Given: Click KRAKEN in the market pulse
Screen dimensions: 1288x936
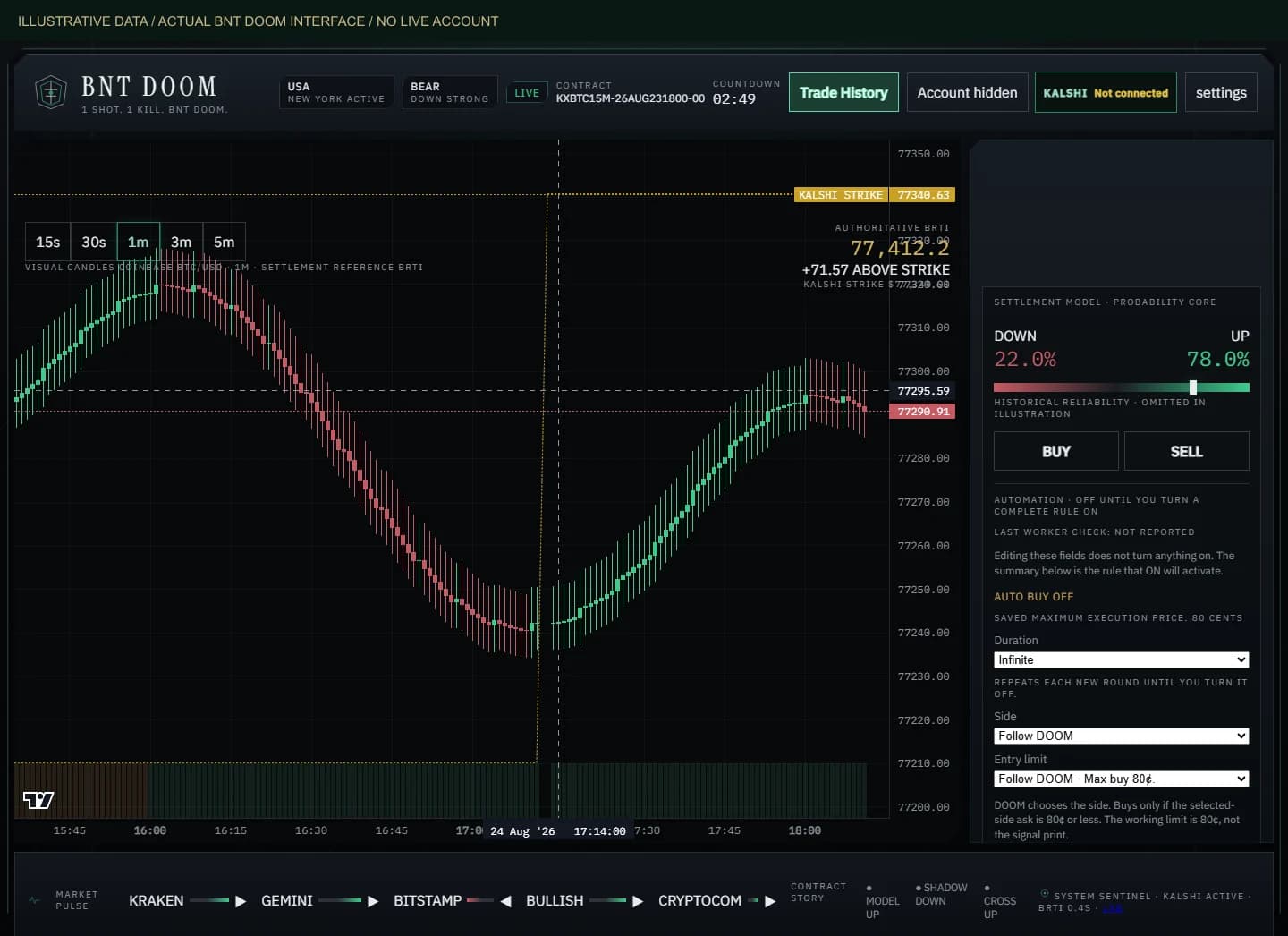Looking at the screenshot, I should tap(157, 901).
